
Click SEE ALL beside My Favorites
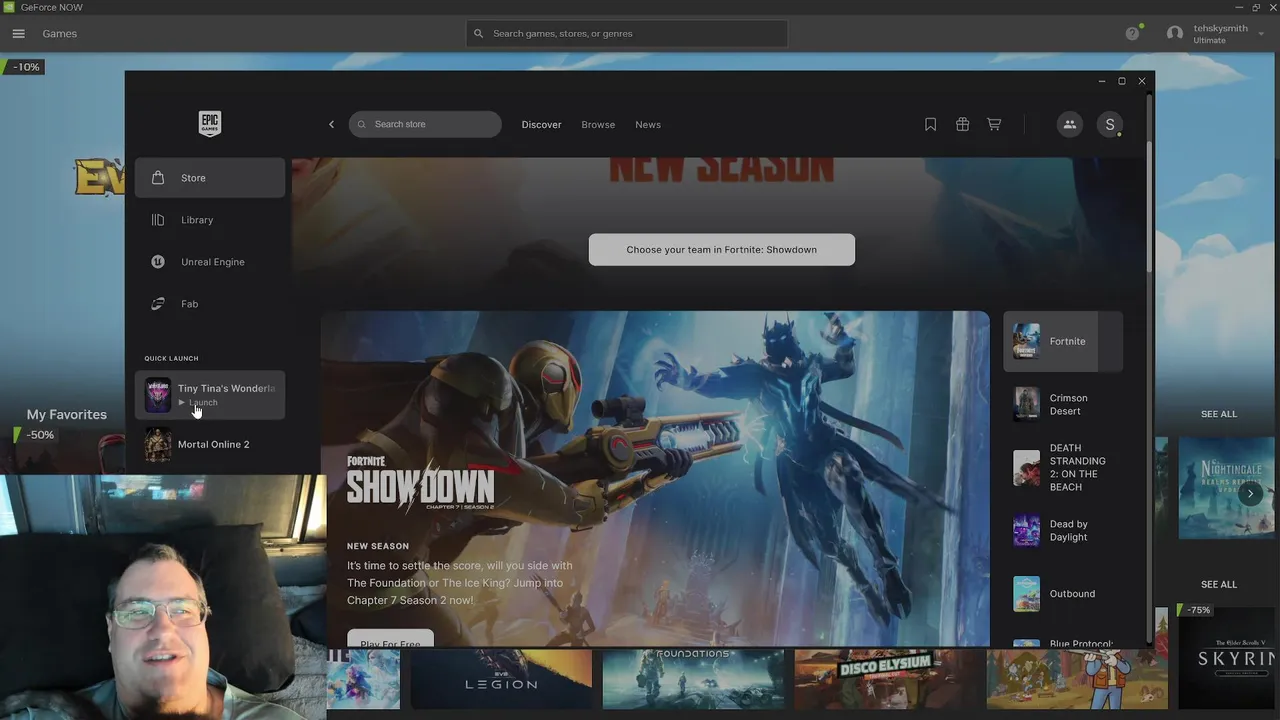1218,414
